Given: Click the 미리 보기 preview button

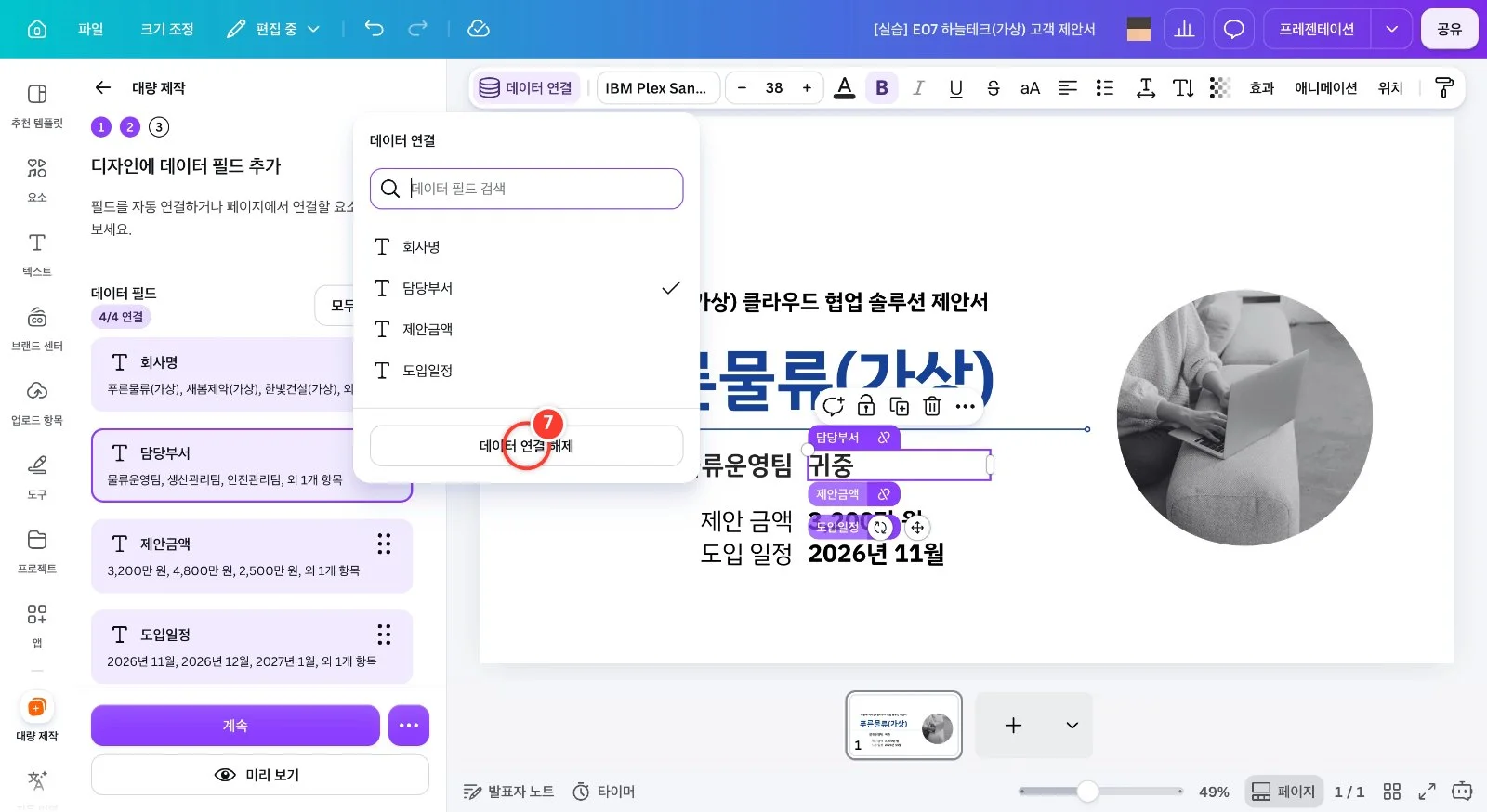Looking at the screenshot, I should point(259,775).
